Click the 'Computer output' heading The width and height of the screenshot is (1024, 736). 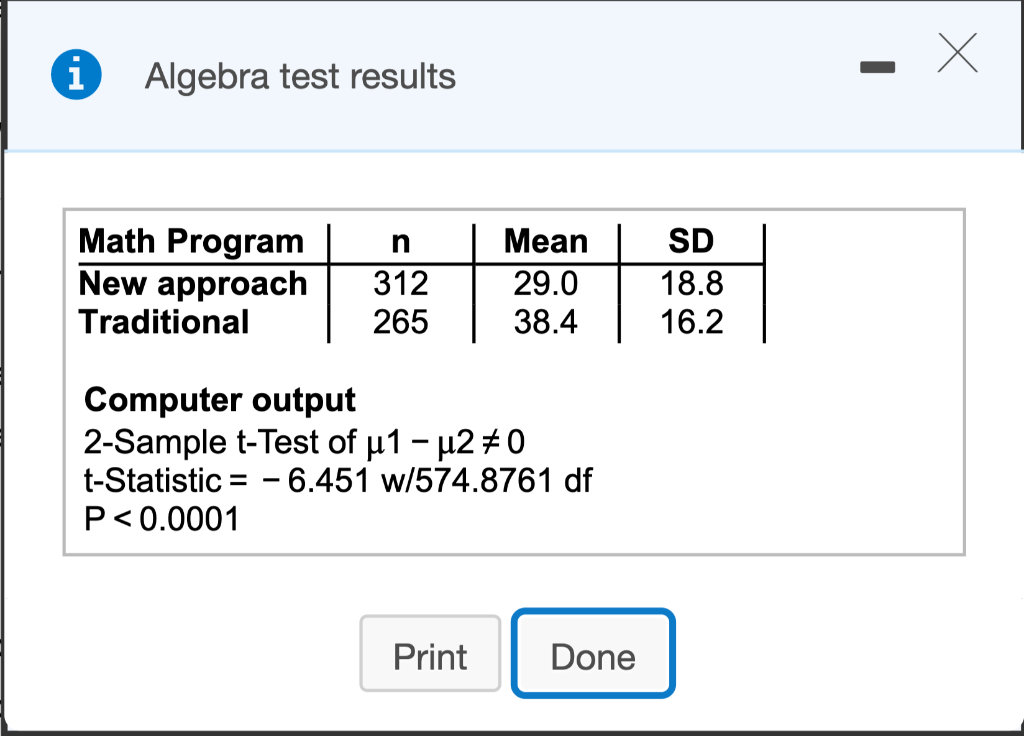[x=220, y=400]
